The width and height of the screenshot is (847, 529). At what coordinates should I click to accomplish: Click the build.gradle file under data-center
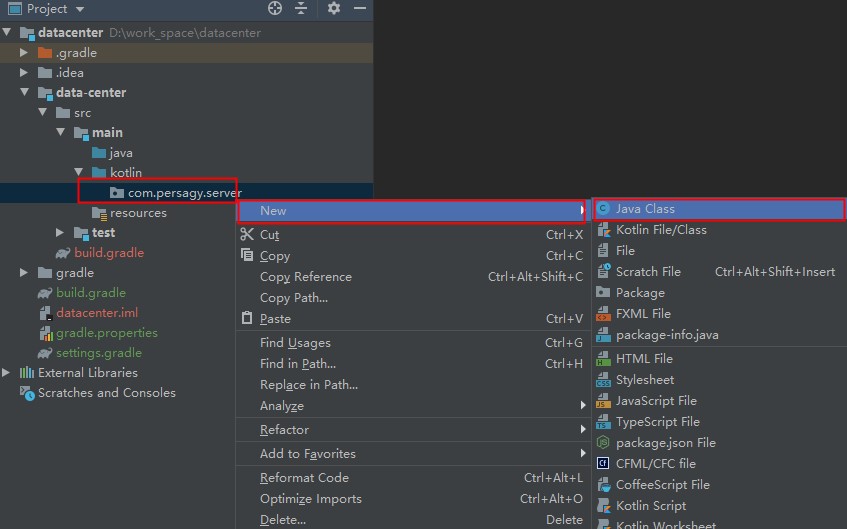[108, 253]
